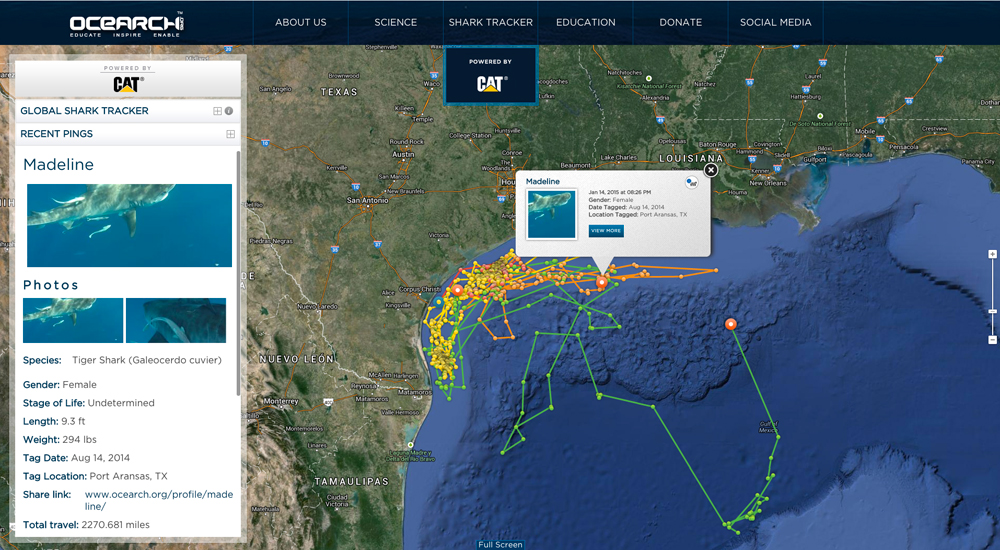The image size is (1000, 550).
Task: Open the Social Media menu
Action: (x=776, y=22)
